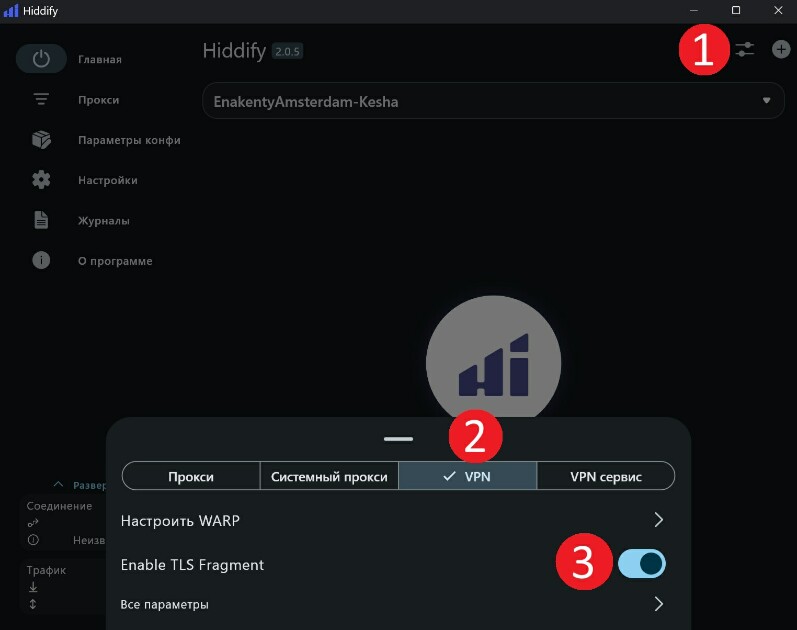The width and height of the screenshot is (797, 630).
Task: Add a new profile with plus icon
Action: point(781,49)
